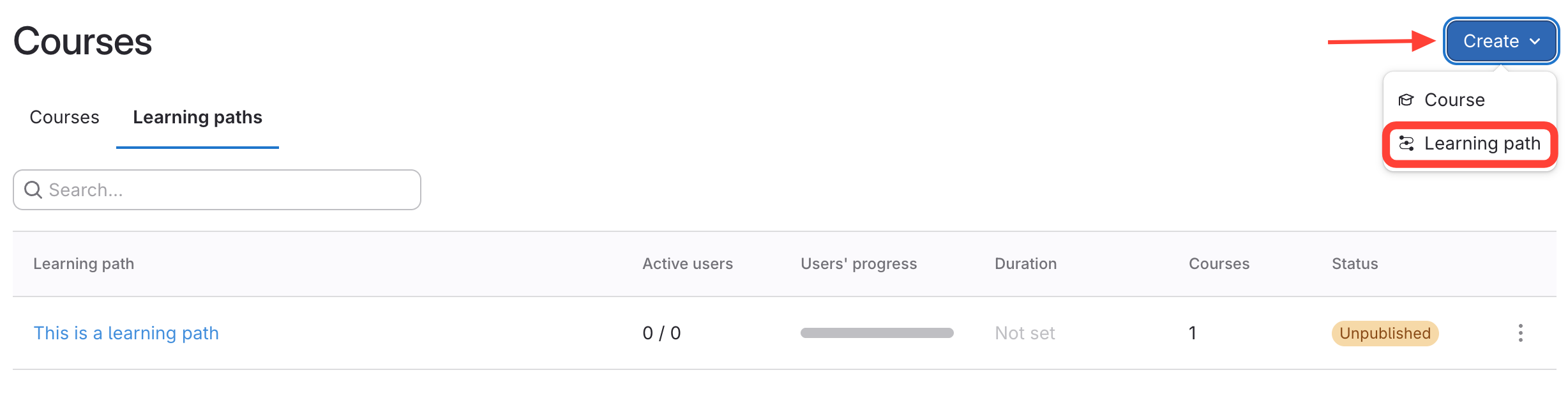The image size is (1568, 400).
Task: Expand the Create dropdown chevron arrow
Action: tap(1535, 42)
